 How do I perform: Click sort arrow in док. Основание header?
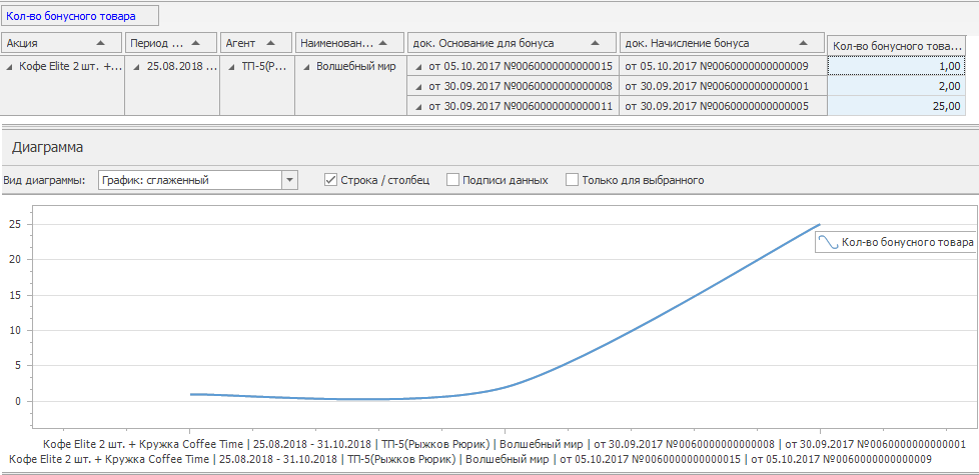click(x=594, y=43)
